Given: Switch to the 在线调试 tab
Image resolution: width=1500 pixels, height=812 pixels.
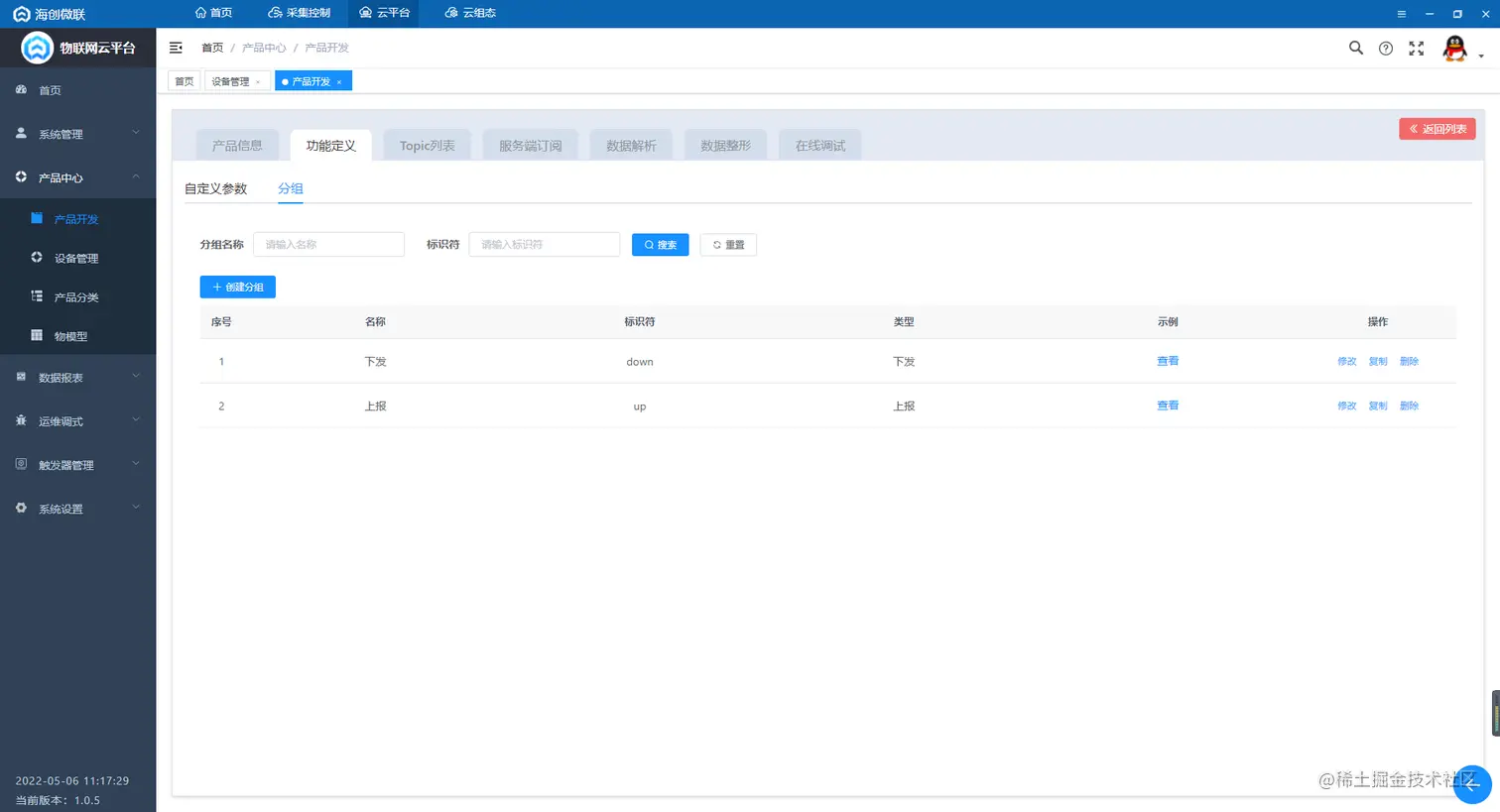Looking at the screenshot, I should point(820,146).
